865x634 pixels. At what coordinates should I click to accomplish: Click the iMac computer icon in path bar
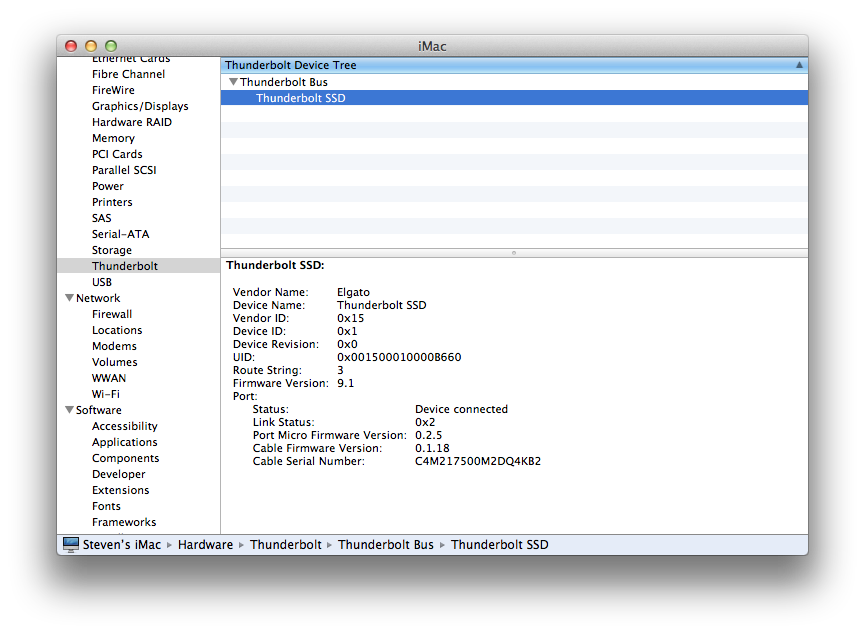pyautogui.click(x=71, y=545)
